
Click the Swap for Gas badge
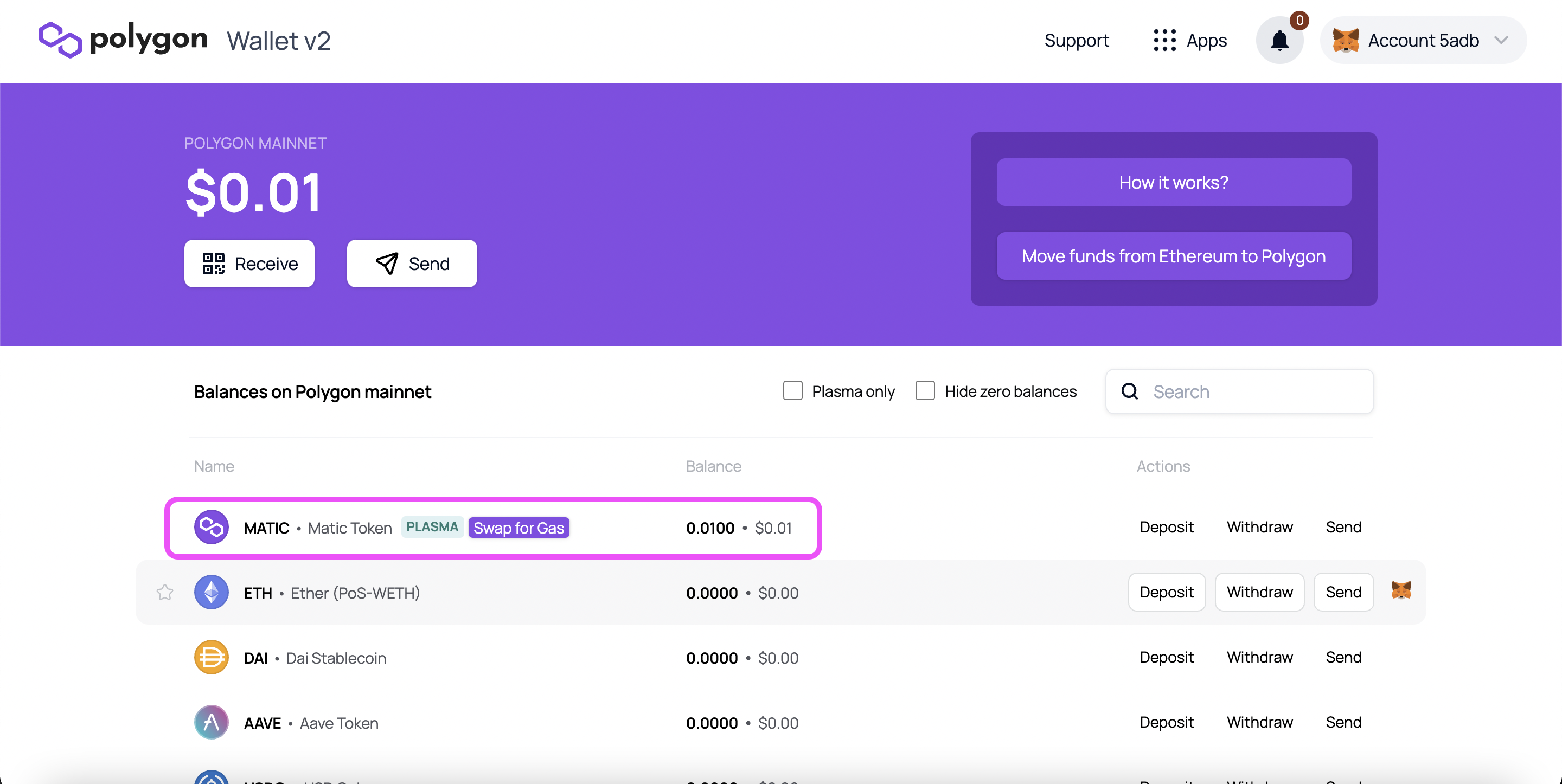click(518, 528)
